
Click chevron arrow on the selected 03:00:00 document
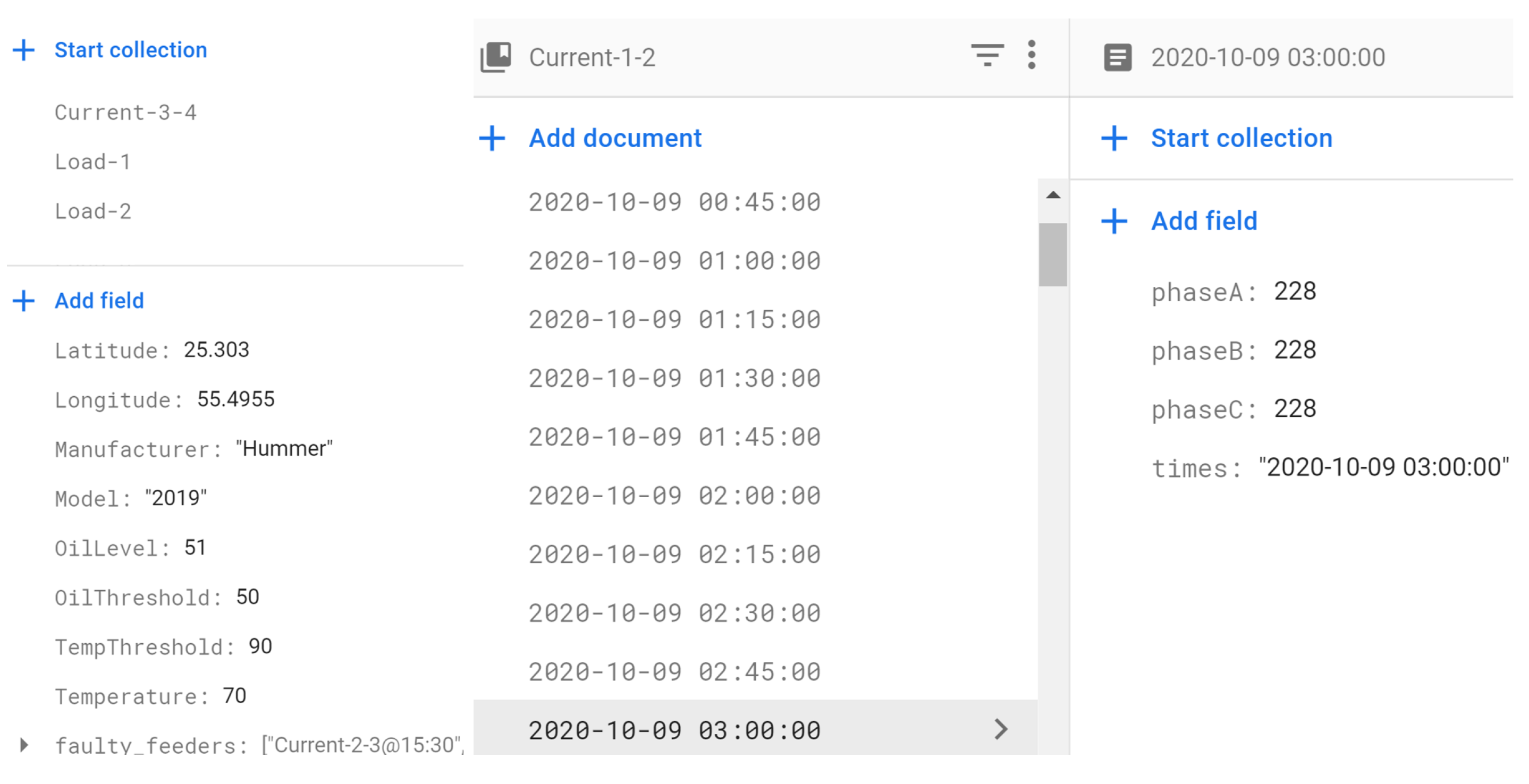1001,729
